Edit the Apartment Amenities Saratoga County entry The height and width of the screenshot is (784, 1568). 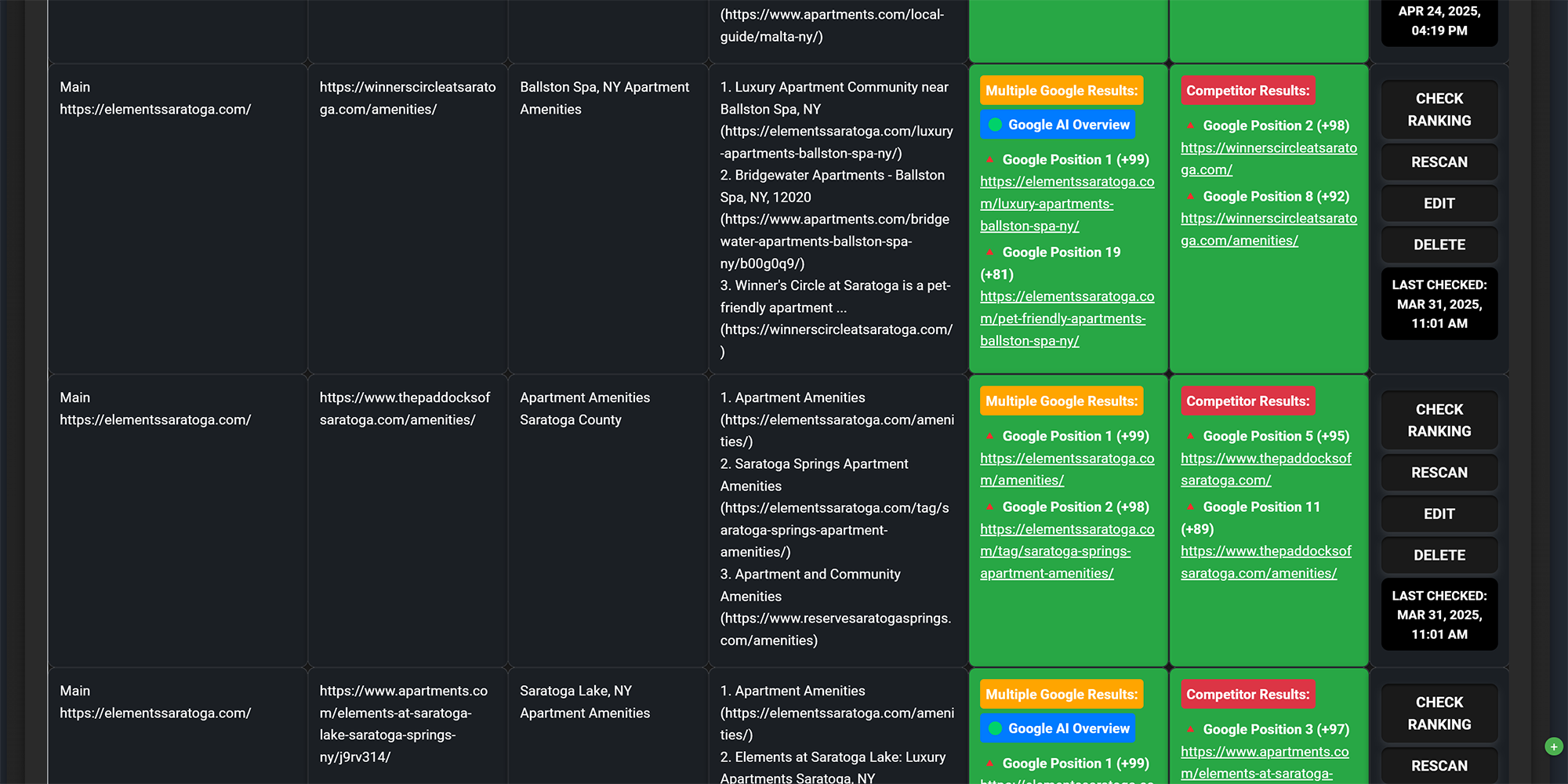pos(1439,514)
